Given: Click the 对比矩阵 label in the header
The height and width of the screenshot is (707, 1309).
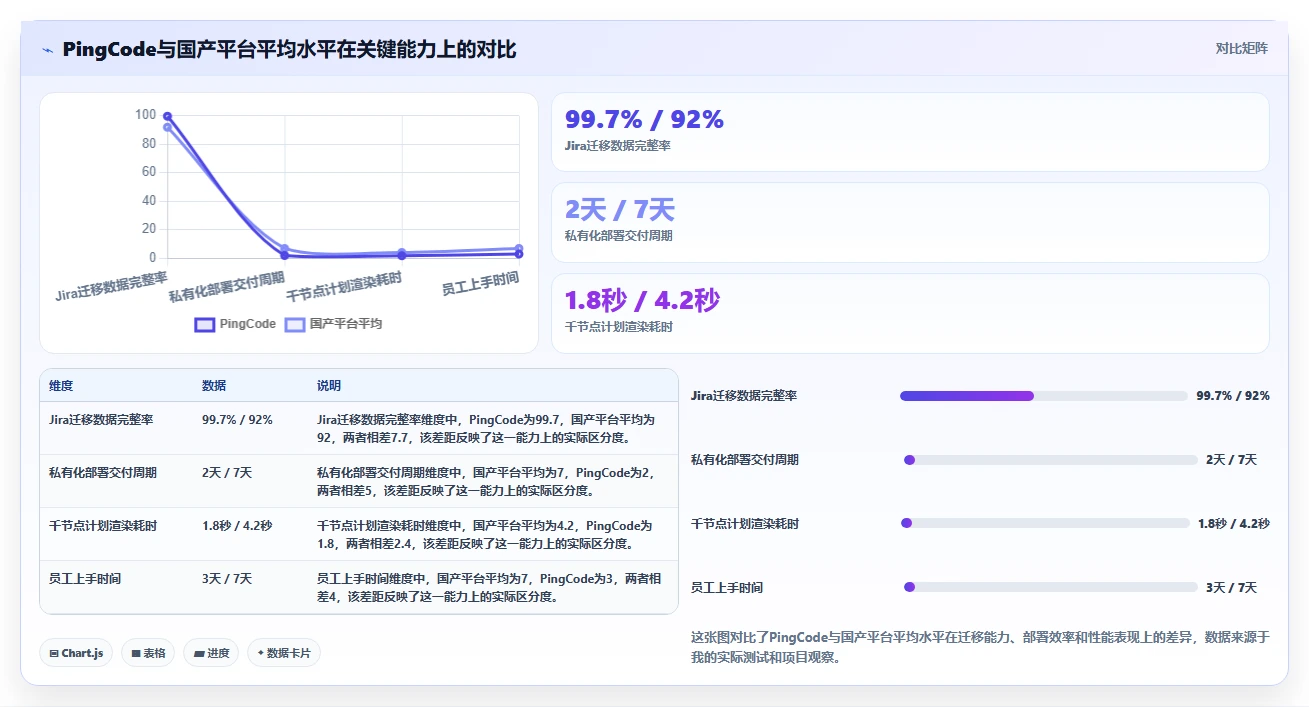Looking at the screenshot, I should [x=1241, y=48].
